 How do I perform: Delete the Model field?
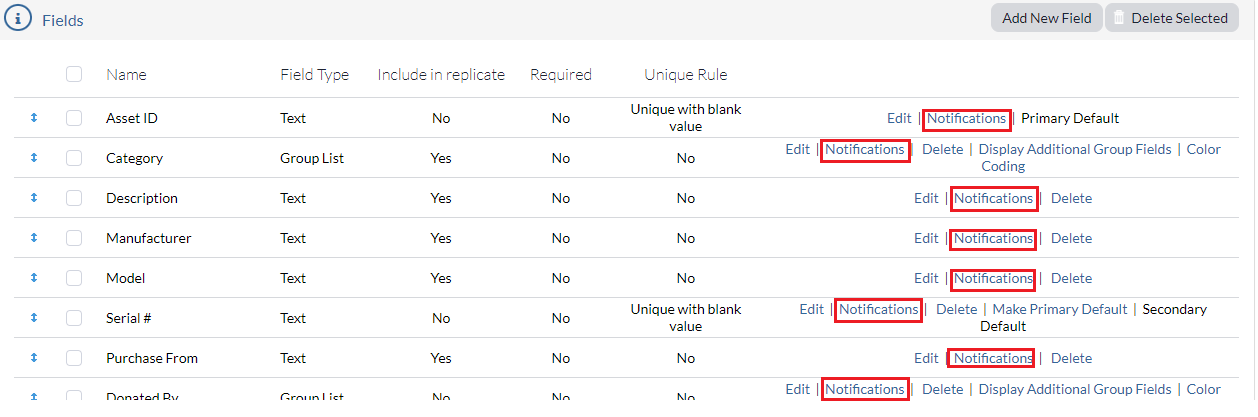point(1071,278)
